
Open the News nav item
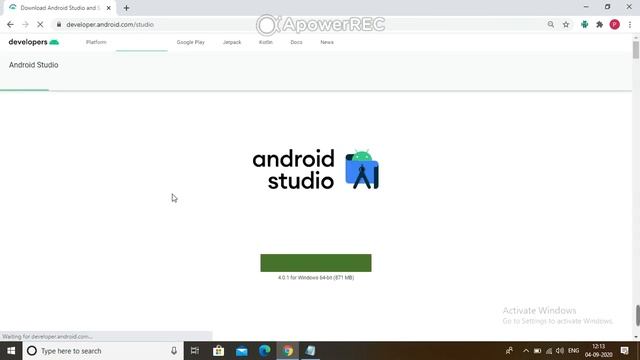point(327,42)
